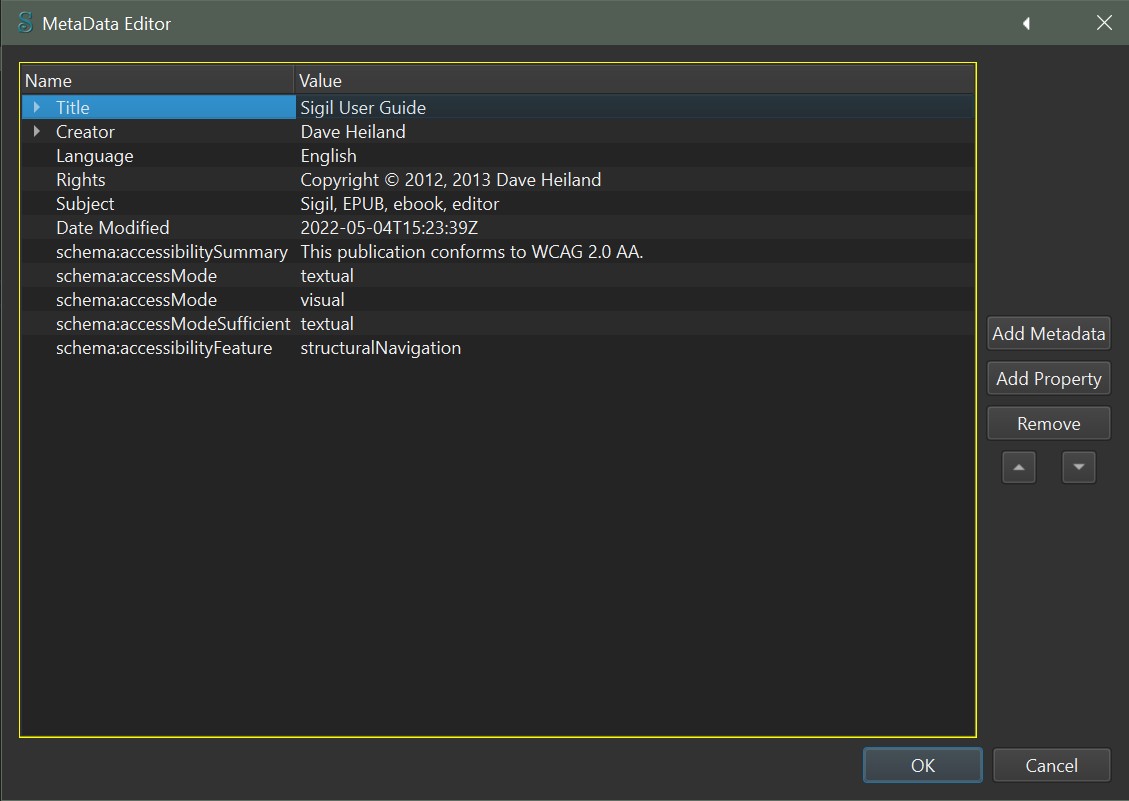
Task: Select the Rights row
Action: point(498,179)
